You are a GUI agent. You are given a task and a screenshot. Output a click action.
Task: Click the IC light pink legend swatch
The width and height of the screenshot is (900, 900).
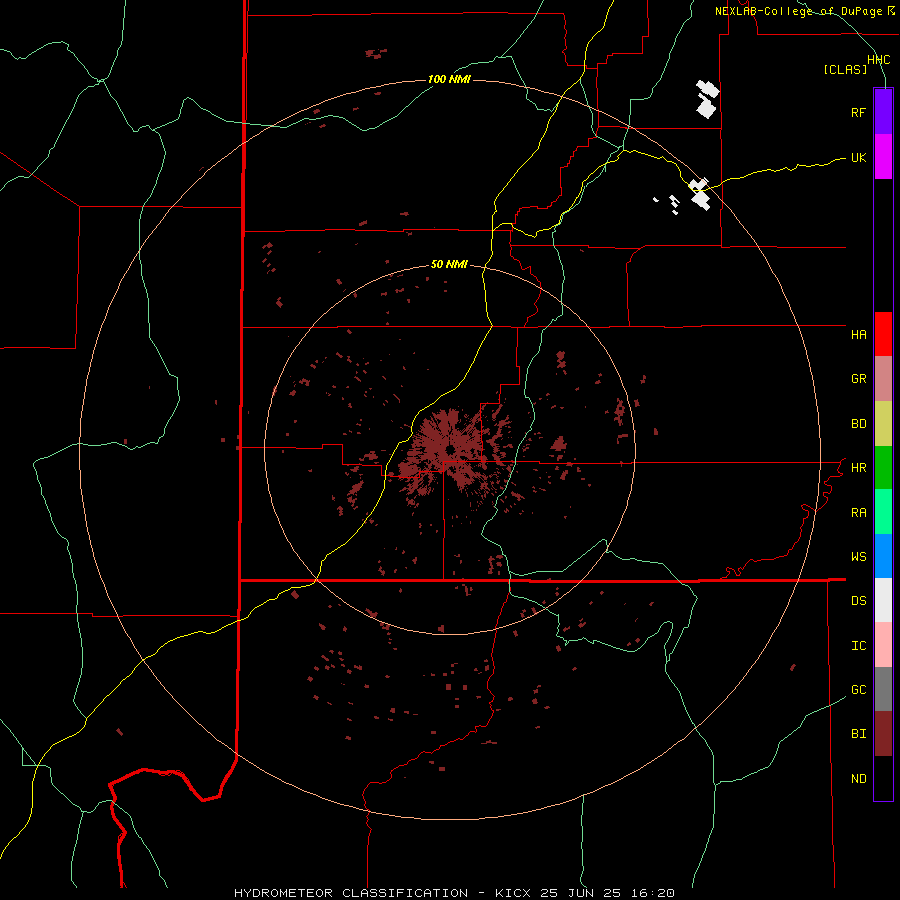click(x=883, y=645)
